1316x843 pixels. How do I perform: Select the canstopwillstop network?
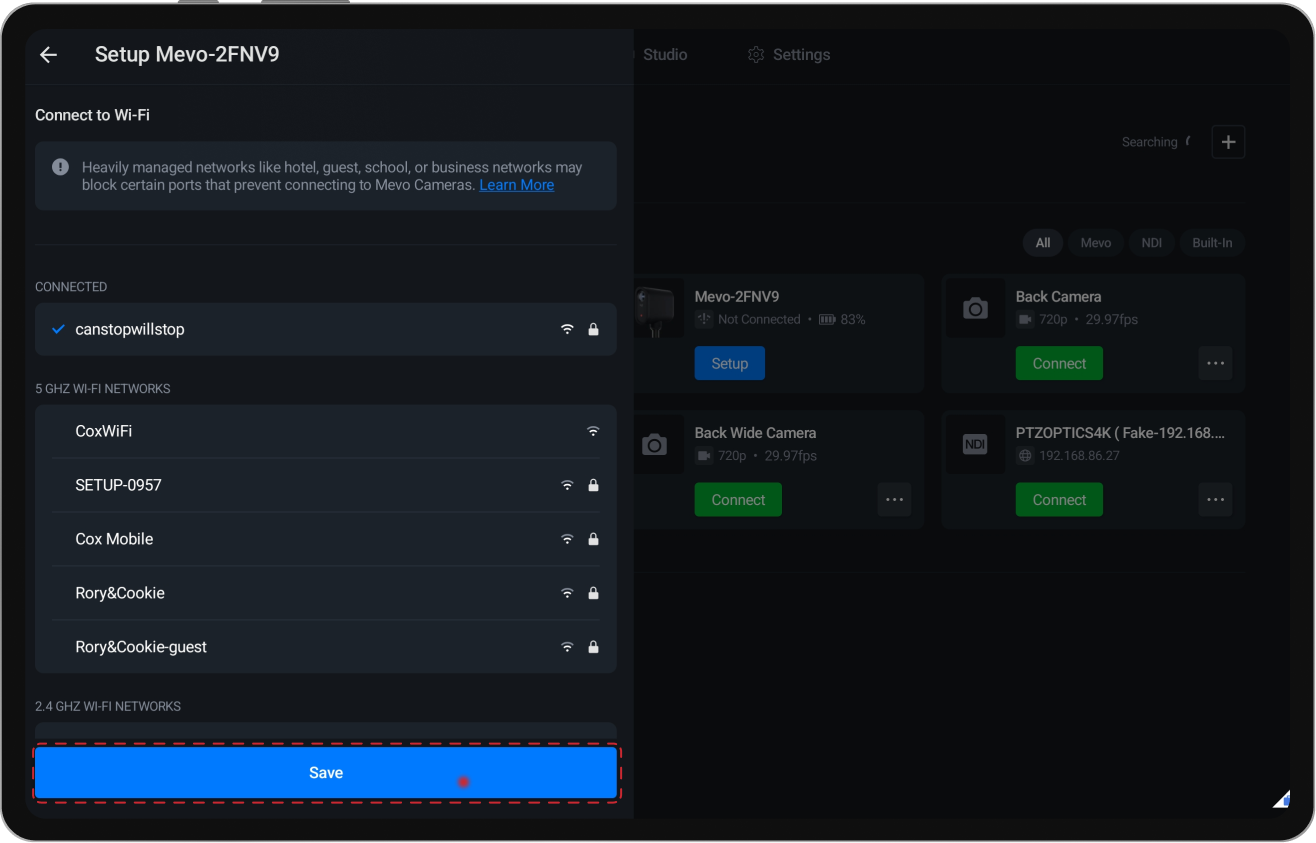(326, 329)
